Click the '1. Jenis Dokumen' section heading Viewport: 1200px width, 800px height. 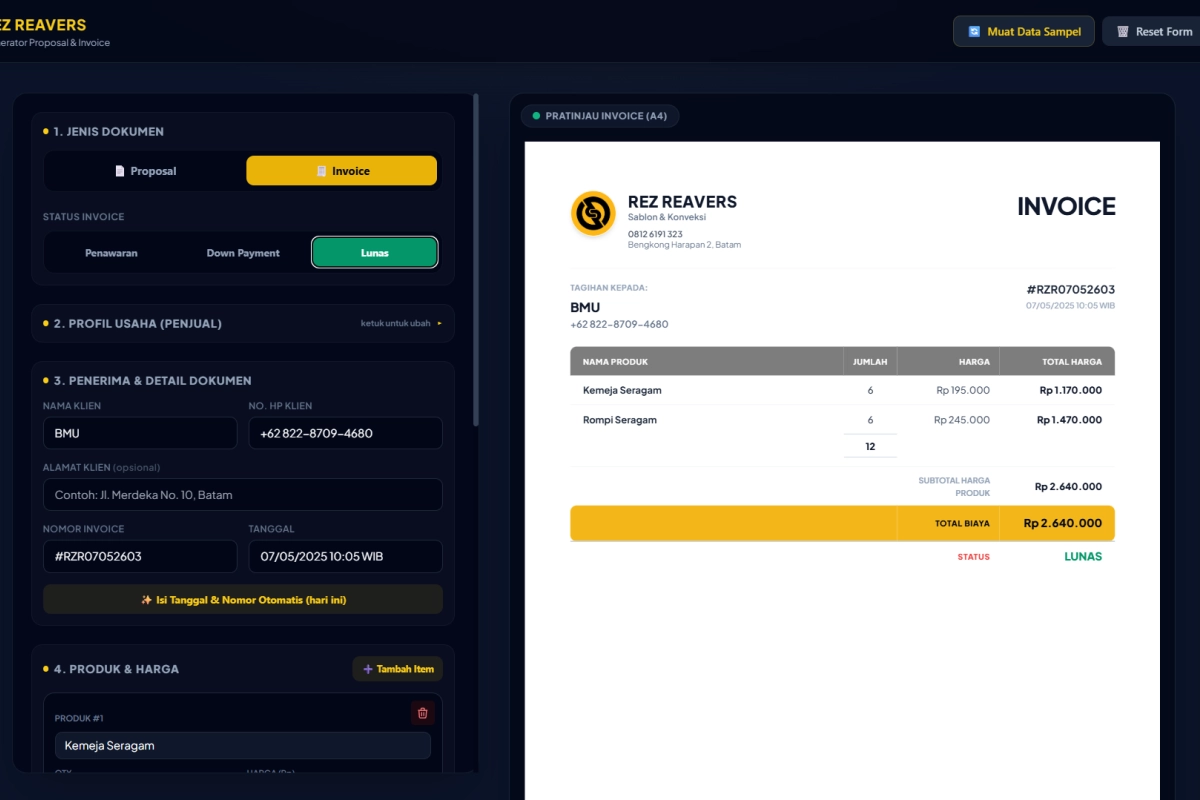(x=109, y=131)
